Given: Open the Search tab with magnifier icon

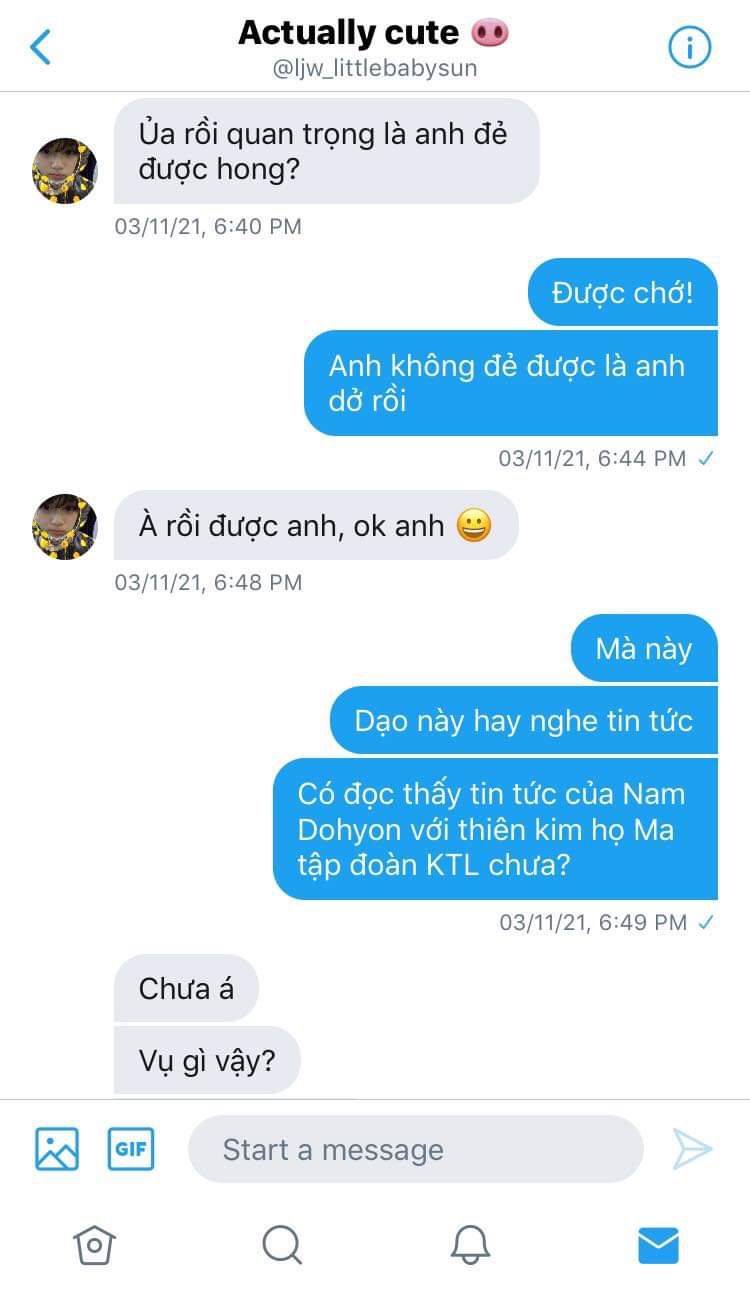Looking at the screenshot, I should (x=282, y=1245).
